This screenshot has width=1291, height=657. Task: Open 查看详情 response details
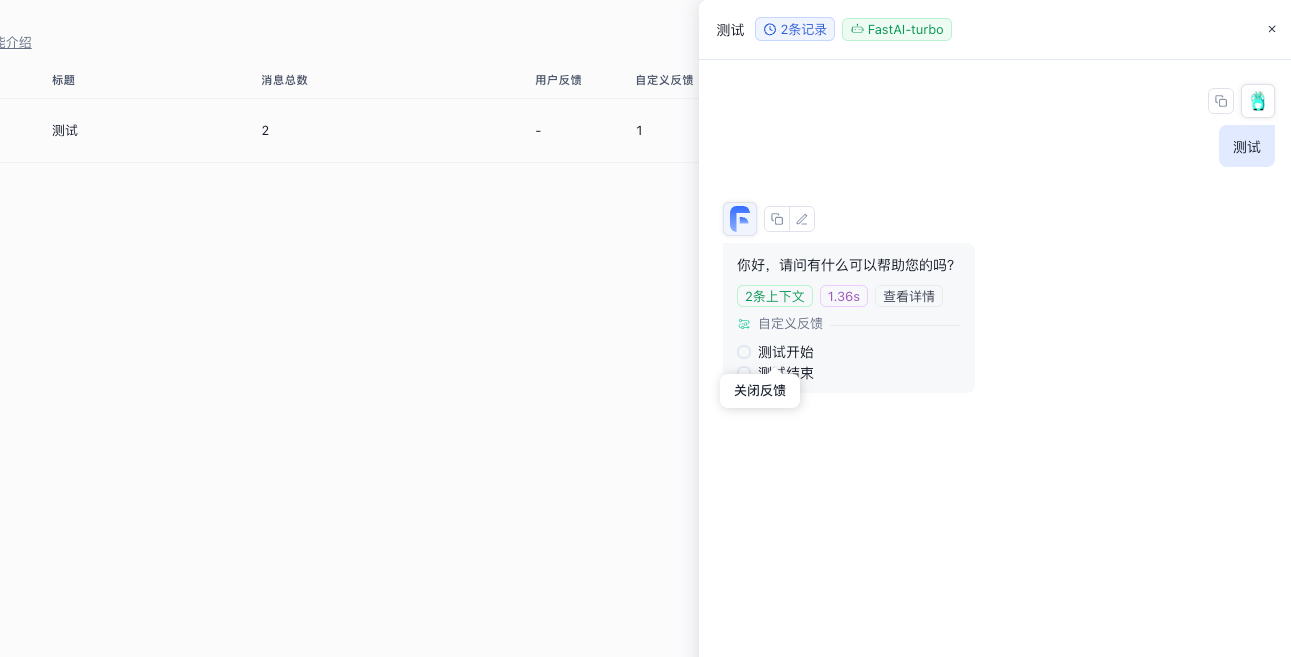coord(908,297)
